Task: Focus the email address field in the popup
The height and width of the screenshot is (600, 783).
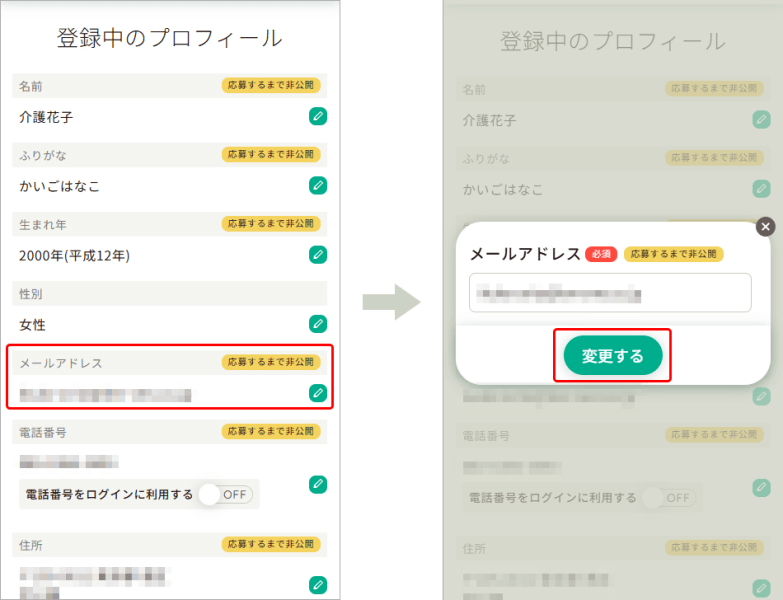Action: click(x=610, y=294)
